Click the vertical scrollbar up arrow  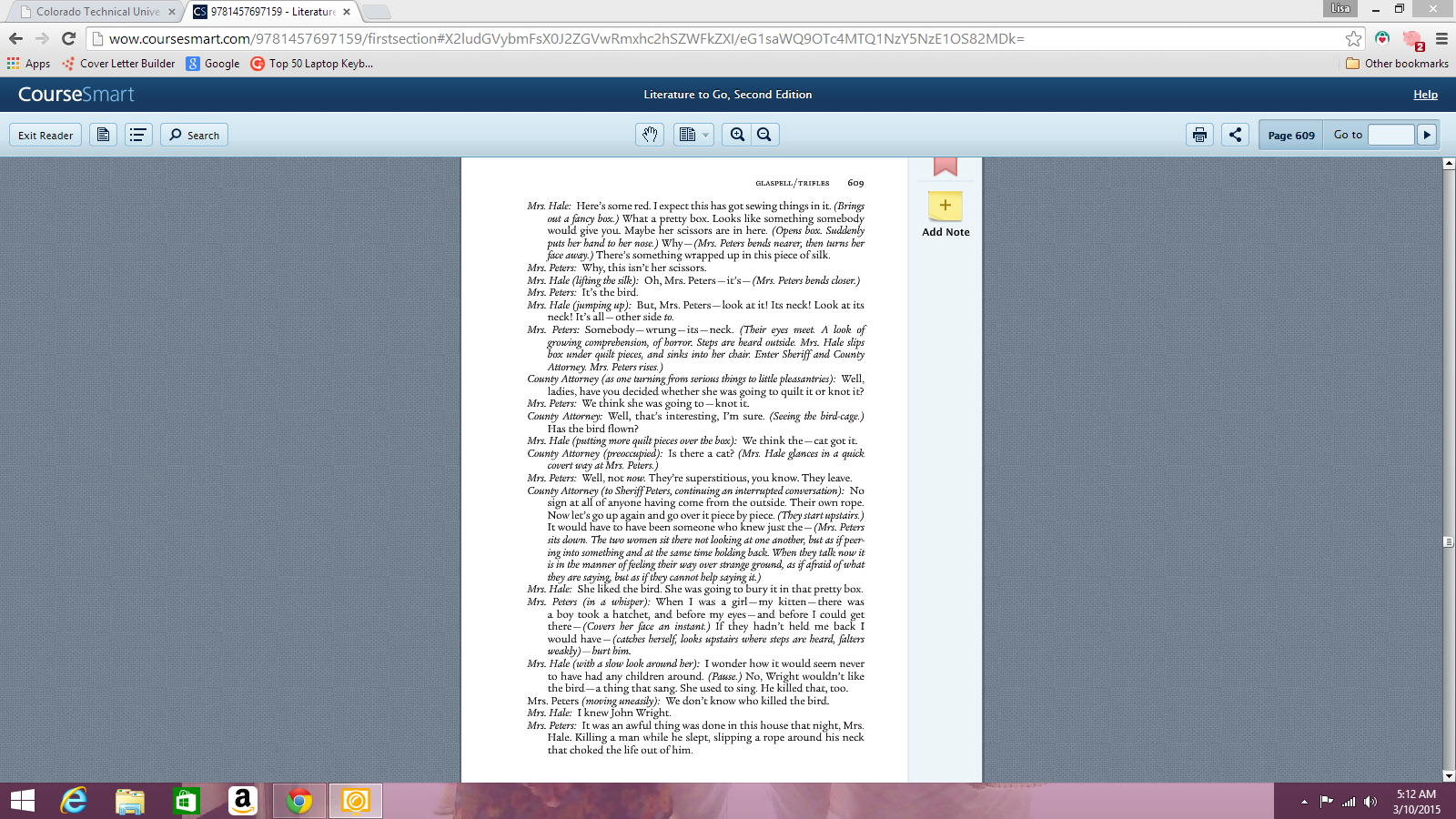click(1449, 164)
